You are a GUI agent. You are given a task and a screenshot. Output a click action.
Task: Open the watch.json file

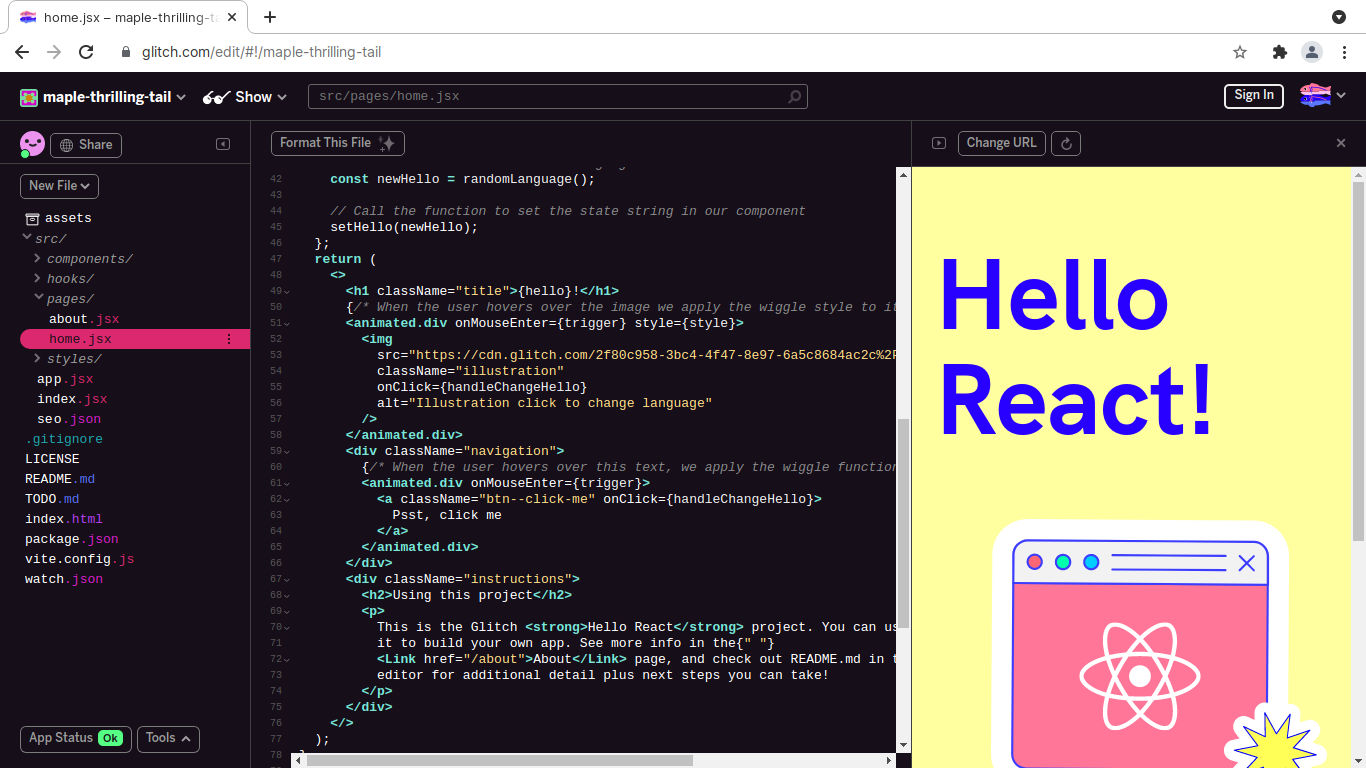tap(64, 579)
